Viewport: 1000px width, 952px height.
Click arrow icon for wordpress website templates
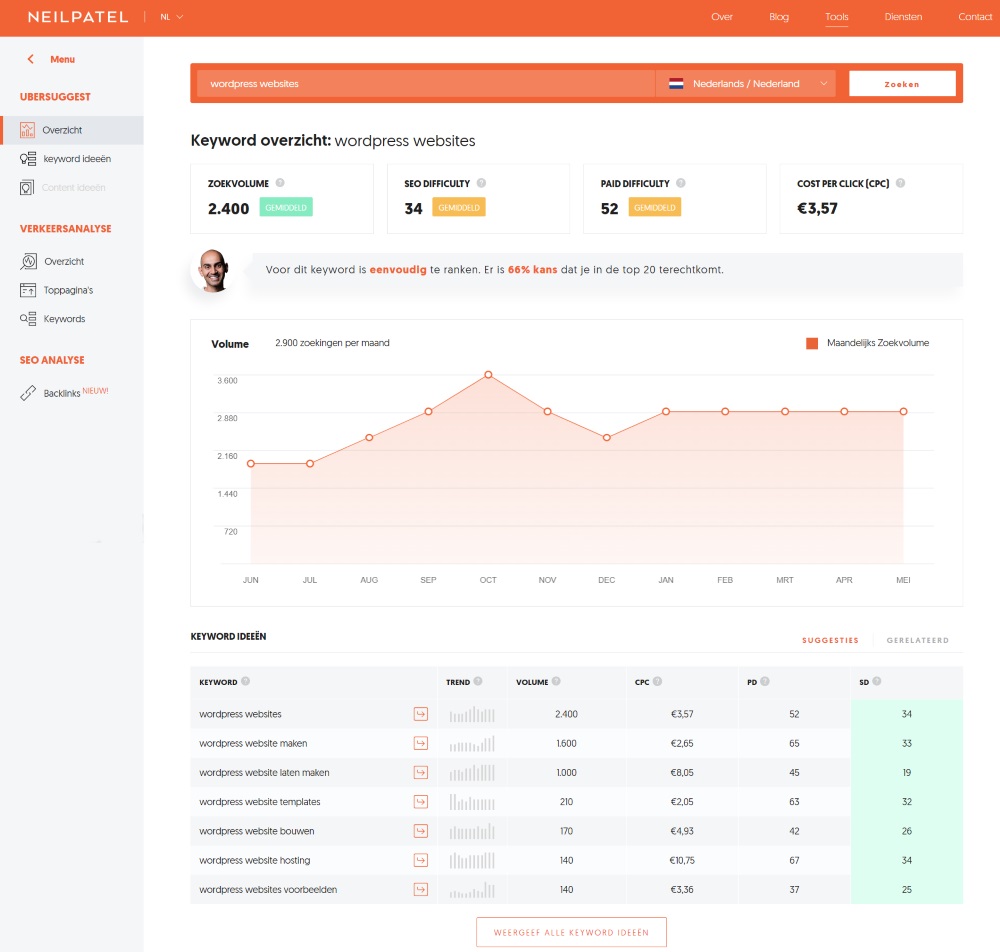click(x=421, y=802)
